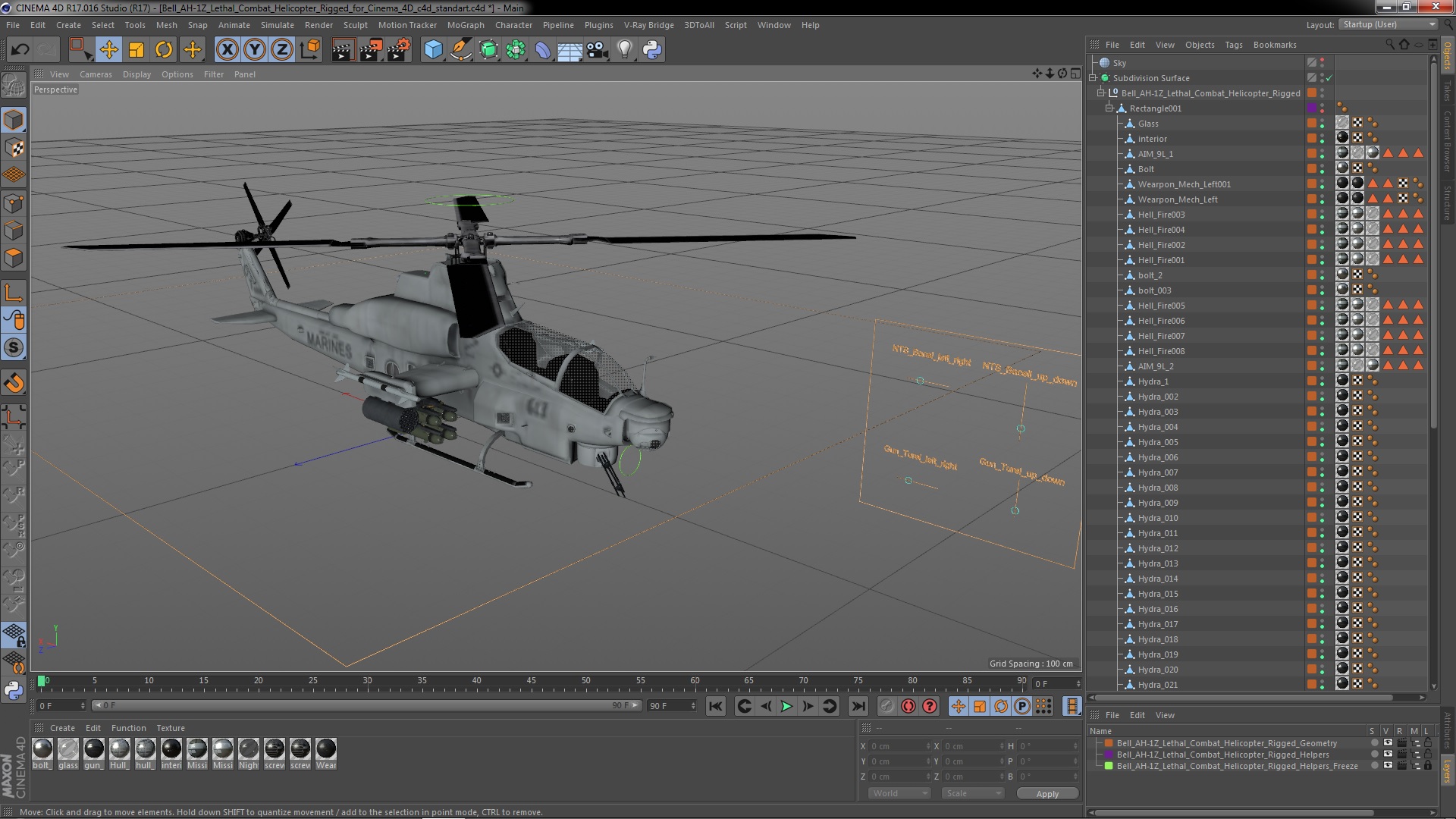Screen dimensions: 1456x819
Task: Select the Hell_Fire005 object
Action: (x=1161, y=306)
